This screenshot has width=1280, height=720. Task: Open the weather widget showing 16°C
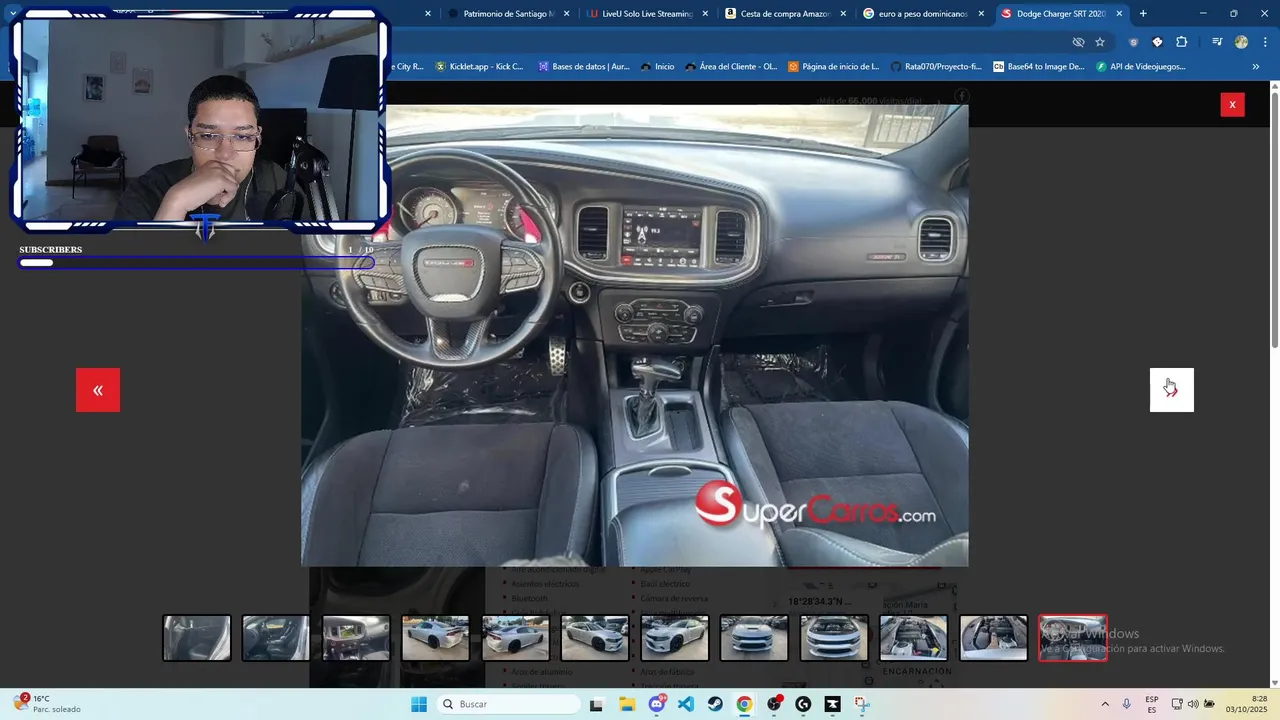pos(47,704)
